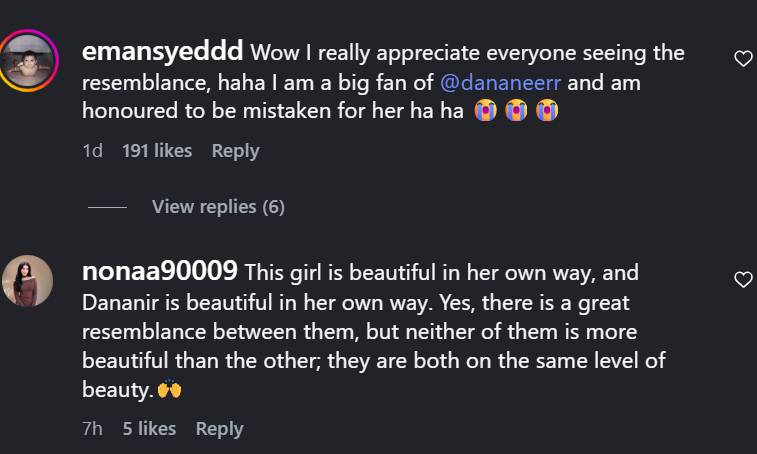Like nonaa90009's comment with heart icon
Image resolution: width=757 pixels, height=454 pixels.
pos(743,280)
